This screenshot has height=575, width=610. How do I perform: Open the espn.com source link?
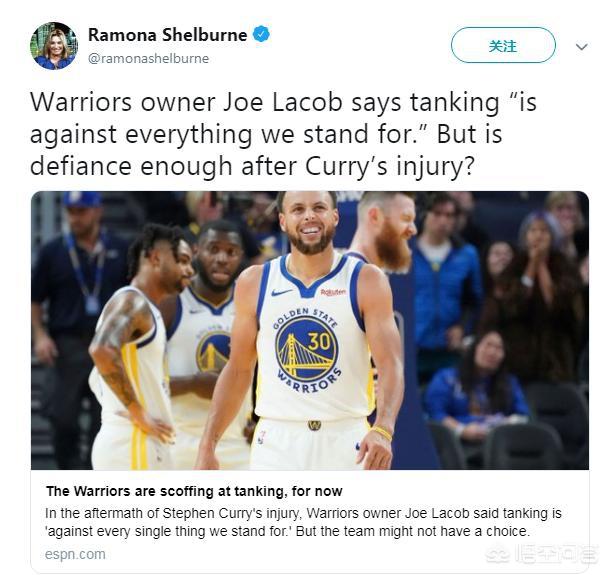(x=75, y=554)
